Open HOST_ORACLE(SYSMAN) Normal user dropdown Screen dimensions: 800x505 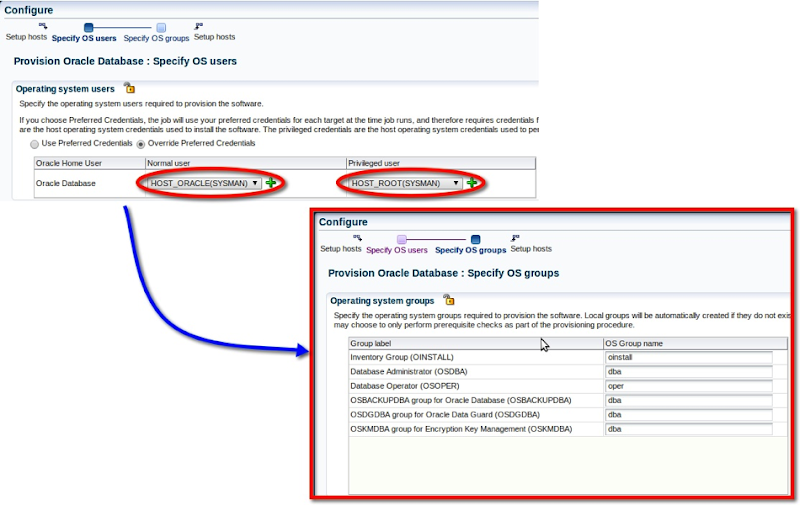[x=205, y=183]
